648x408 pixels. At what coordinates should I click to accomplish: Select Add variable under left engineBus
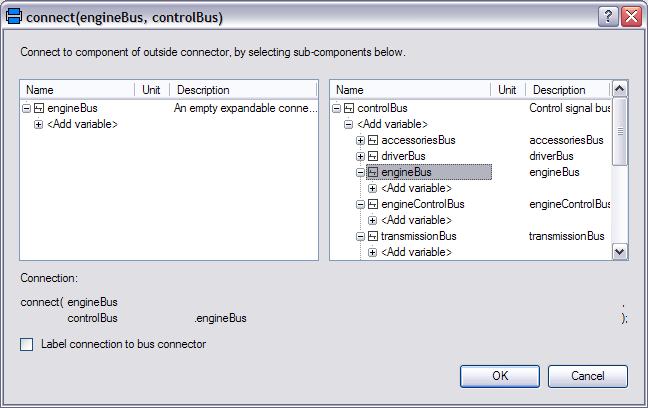coord(82,124)
